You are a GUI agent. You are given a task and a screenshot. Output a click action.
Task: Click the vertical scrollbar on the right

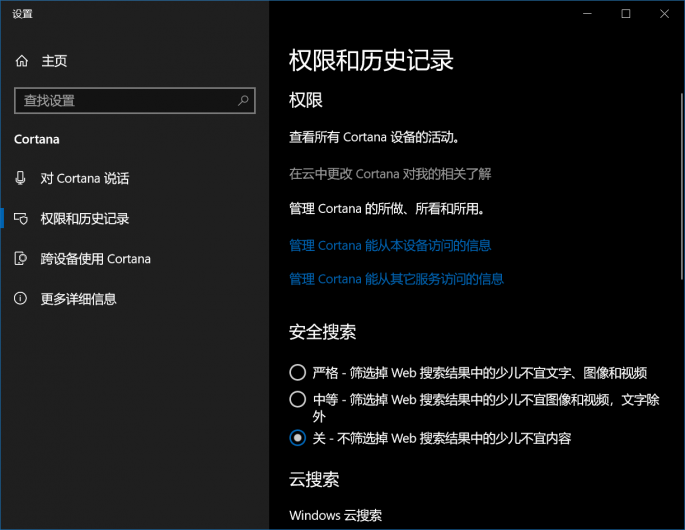[681, 186]
